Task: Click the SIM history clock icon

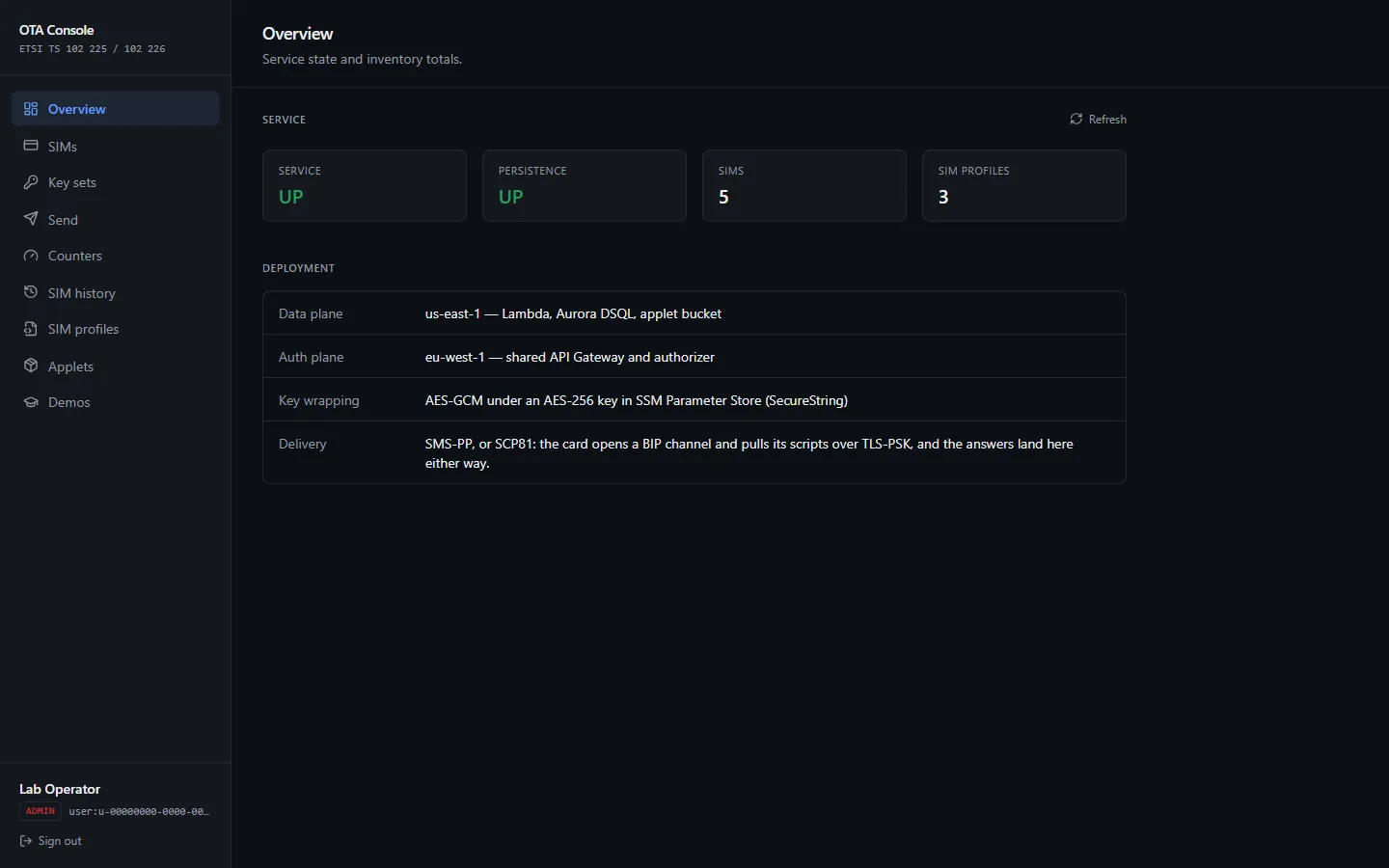Action: [x=31, y=292]
